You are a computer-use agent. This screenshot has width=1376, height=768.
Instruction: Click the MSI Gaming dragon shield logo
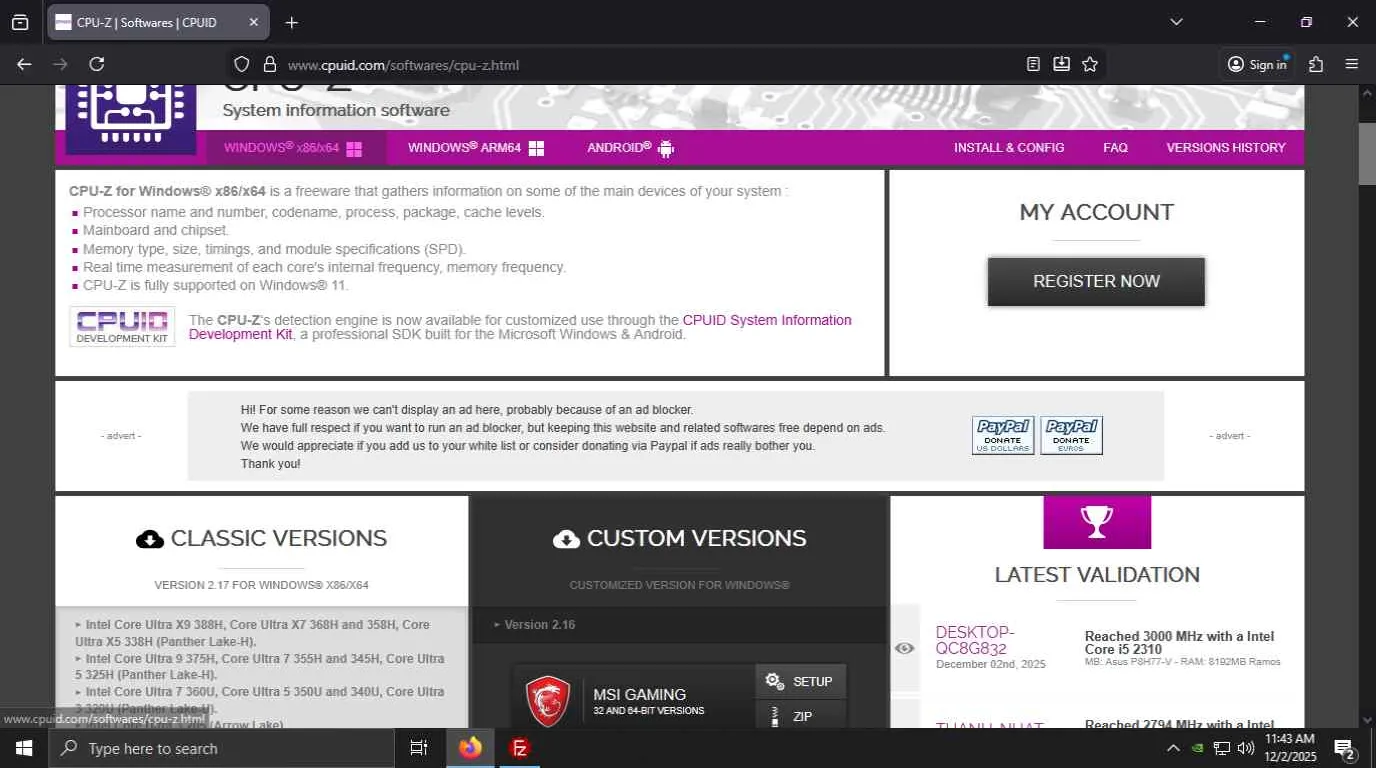click(548, 701)
